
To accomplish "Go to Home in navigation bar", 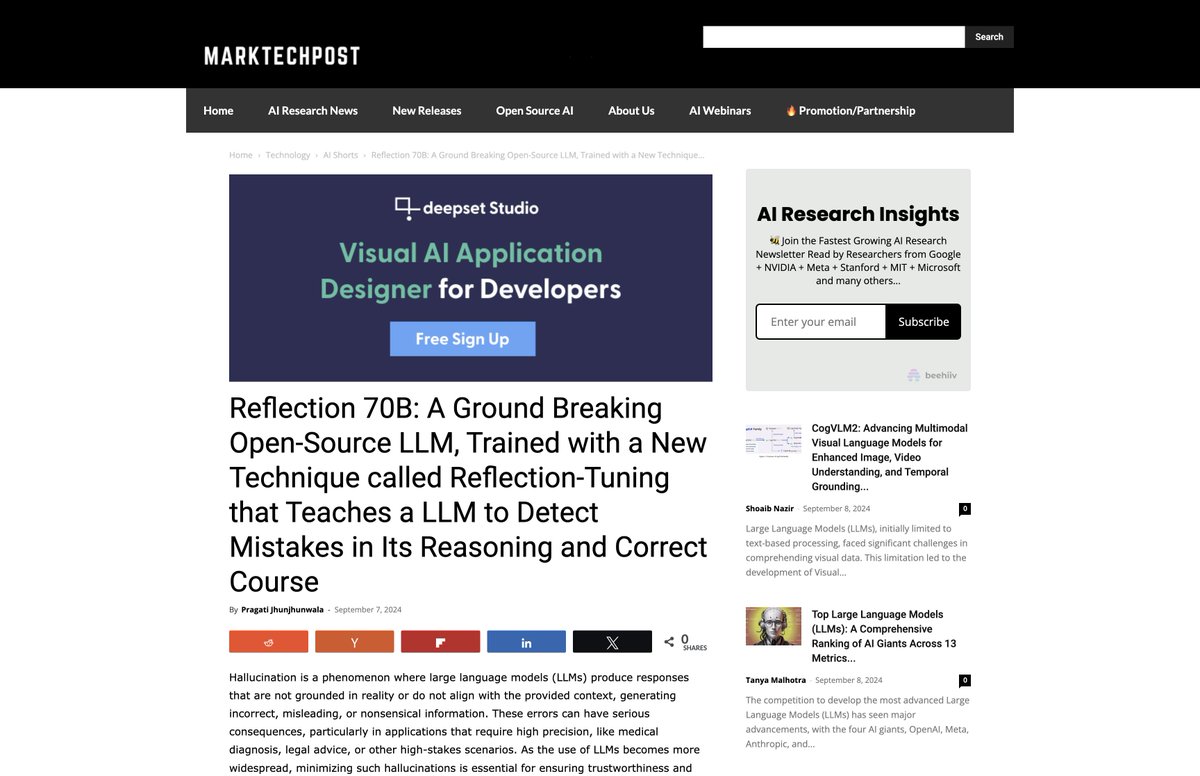I will (218, 111).
